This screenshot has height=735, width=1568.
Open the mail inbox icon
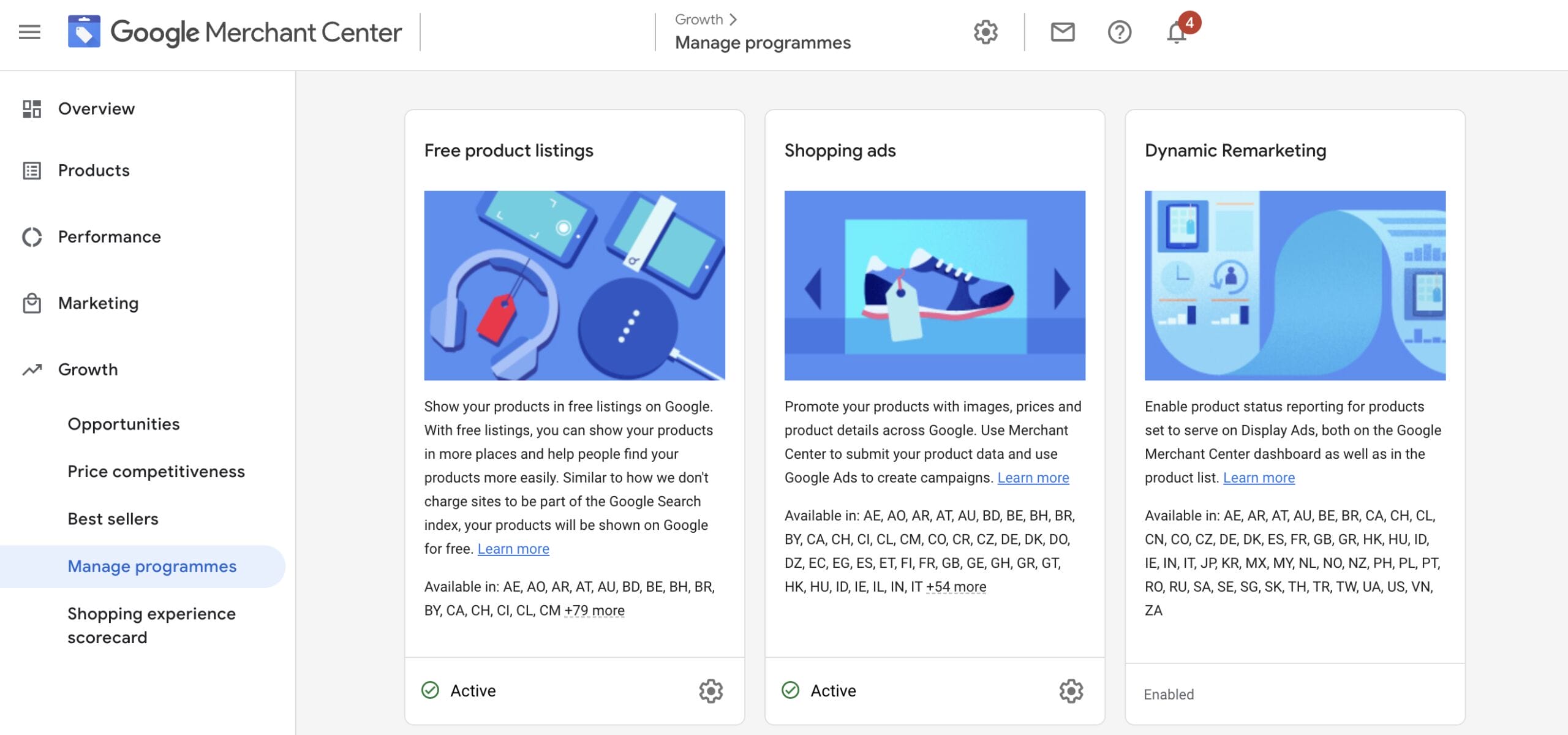[1063, 32]
